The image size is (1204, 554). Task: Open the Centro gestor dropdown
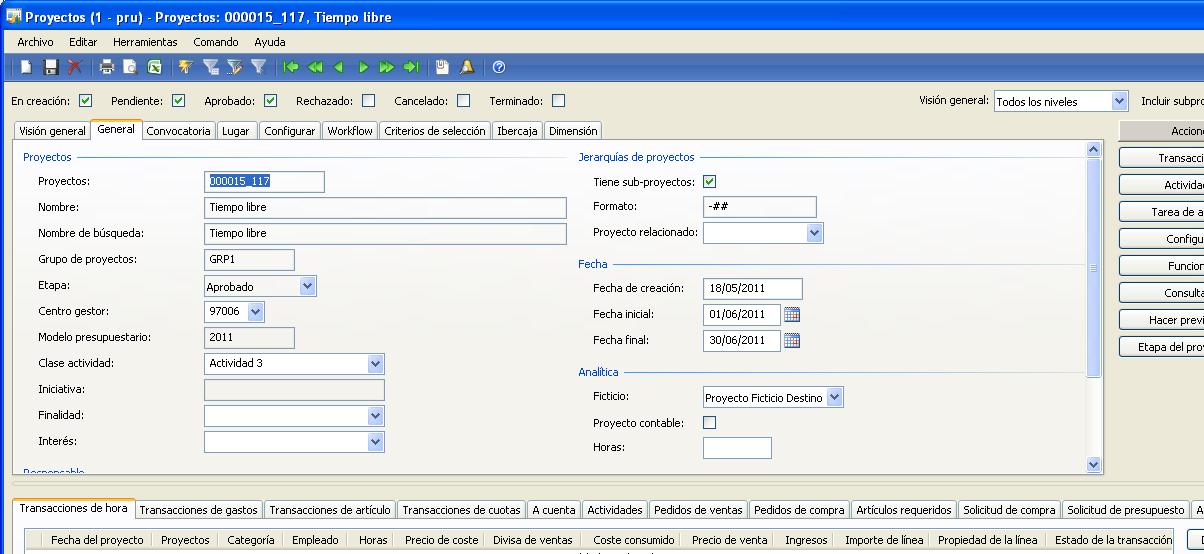(256, 312)
